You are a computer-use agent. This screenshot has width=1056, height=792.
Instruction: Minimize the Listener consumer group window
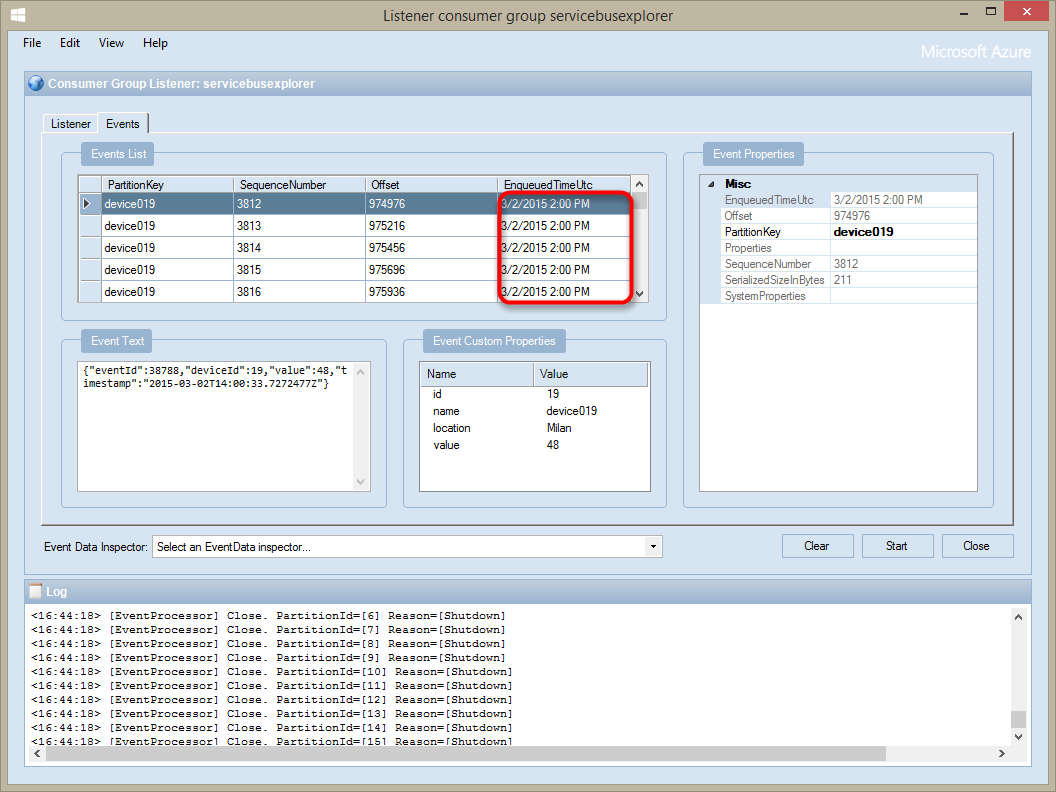click(x=964, y=12)
